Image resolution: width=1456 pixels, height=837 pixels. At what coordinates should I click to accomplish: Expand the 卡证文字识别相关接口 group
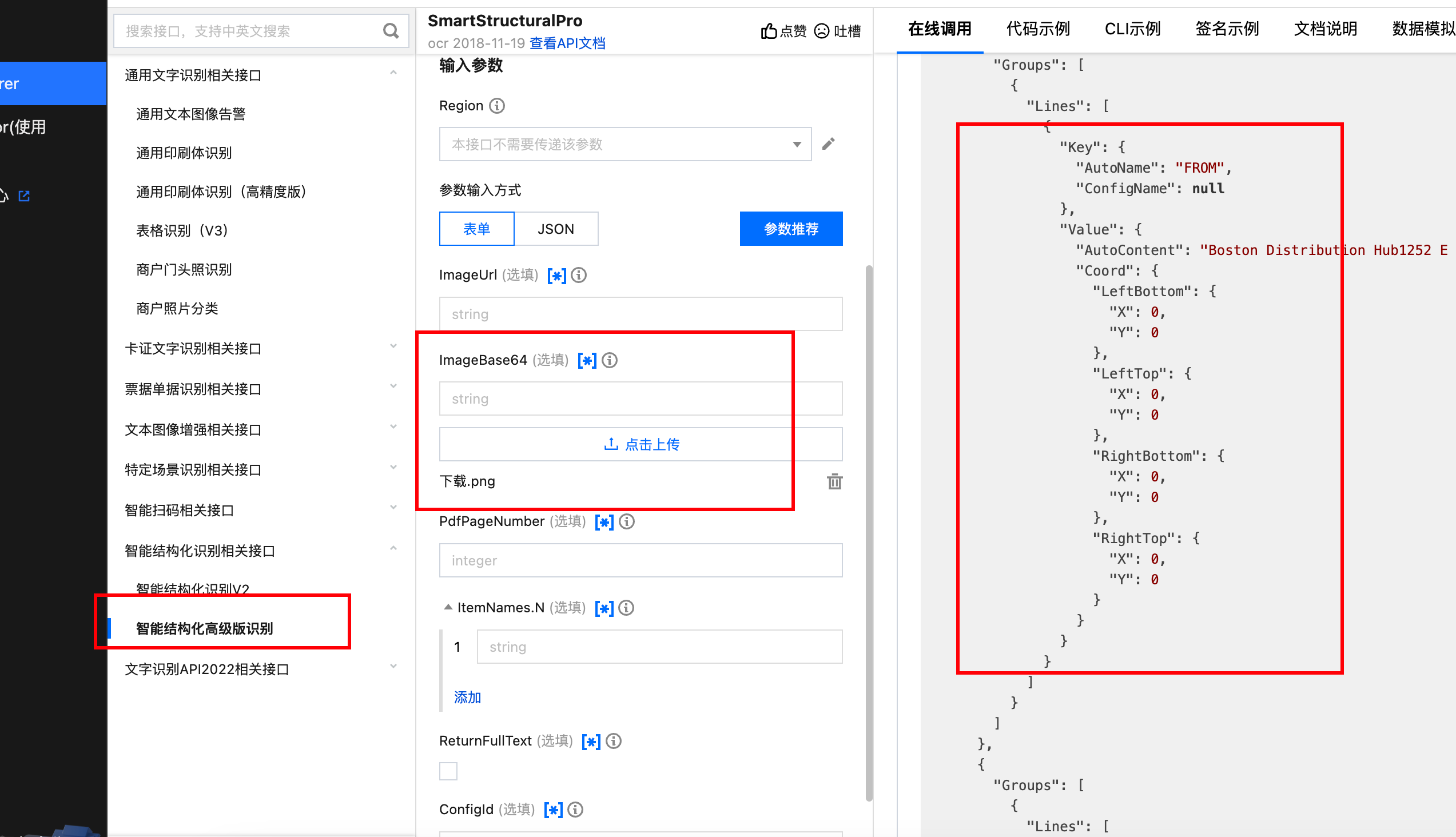pyautogui.click(x=393, y=346)
